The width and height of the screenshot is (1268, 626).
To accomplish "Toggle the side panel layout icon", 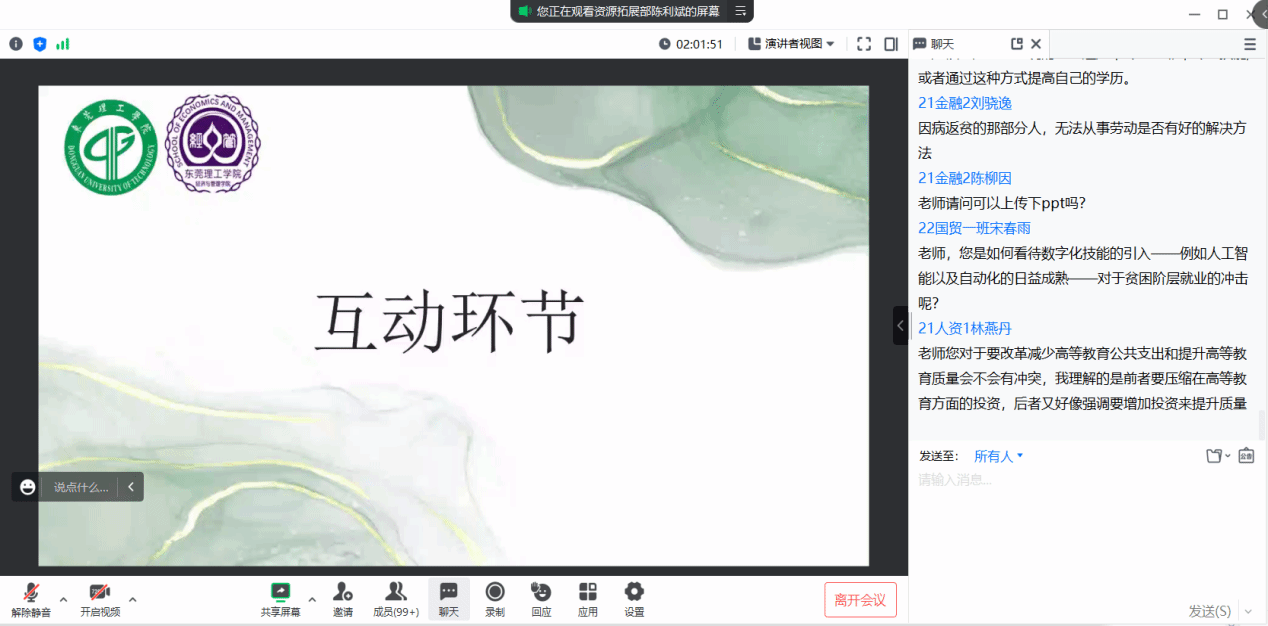I will coord(891,44).
